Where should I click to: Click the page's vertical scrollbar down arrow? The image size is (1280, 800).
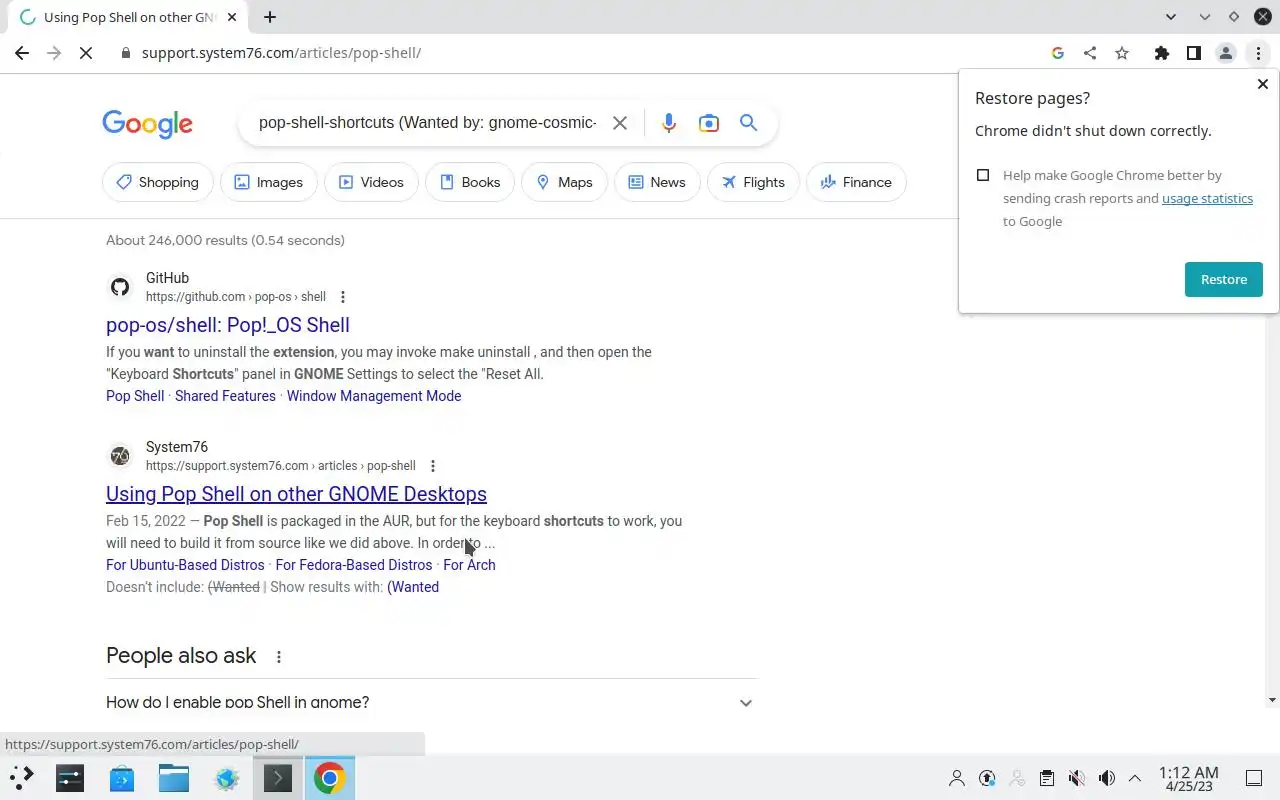(x=1272, y=701)
